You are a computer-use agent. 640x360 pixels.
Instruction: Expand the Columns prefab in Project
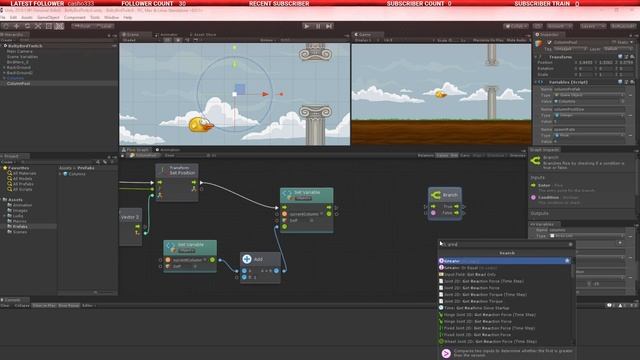click(x=60, y=174)
